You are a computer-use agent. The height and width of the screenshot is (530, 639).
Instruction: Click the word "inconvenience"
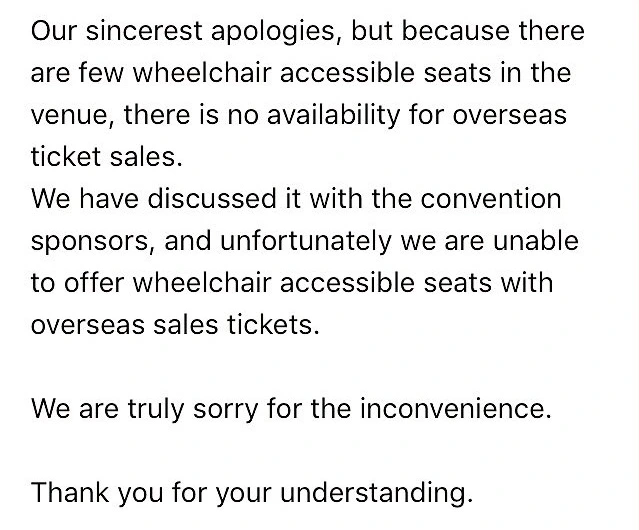click(x=455, y=410)
